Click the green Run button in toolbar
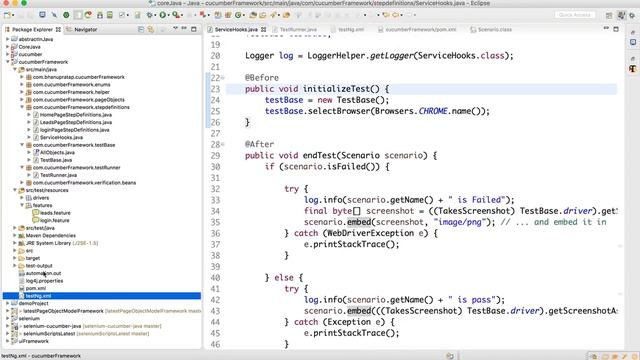This screenshot has height=360, width=640. [163, 15]
